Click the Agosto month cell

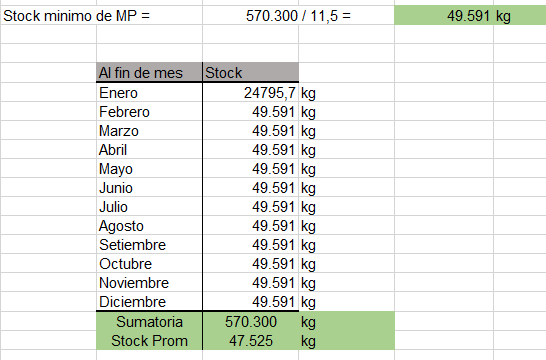pyautogui.click(x=149, y=226)
